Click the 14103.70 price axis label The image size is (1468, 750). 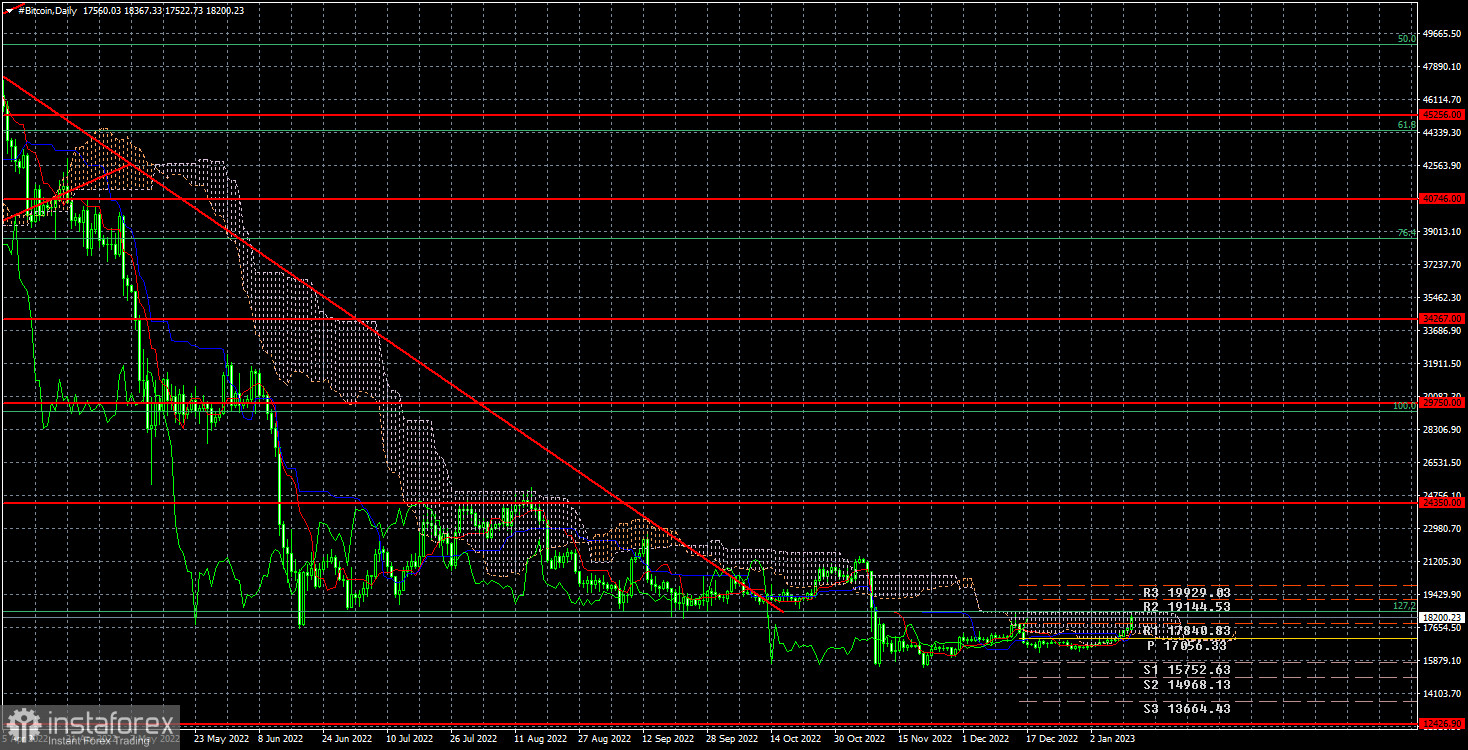coord(1442,694)
